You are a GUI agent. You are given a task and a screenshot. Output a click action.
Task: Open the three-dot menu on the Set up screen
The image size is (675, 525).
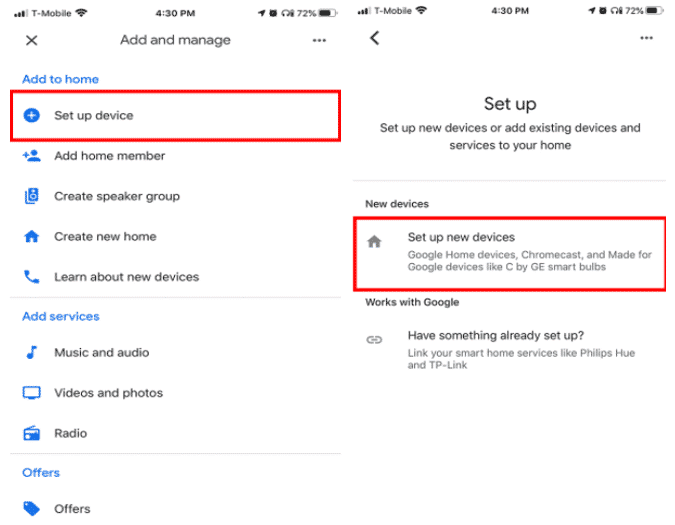(x=646, y=38)
